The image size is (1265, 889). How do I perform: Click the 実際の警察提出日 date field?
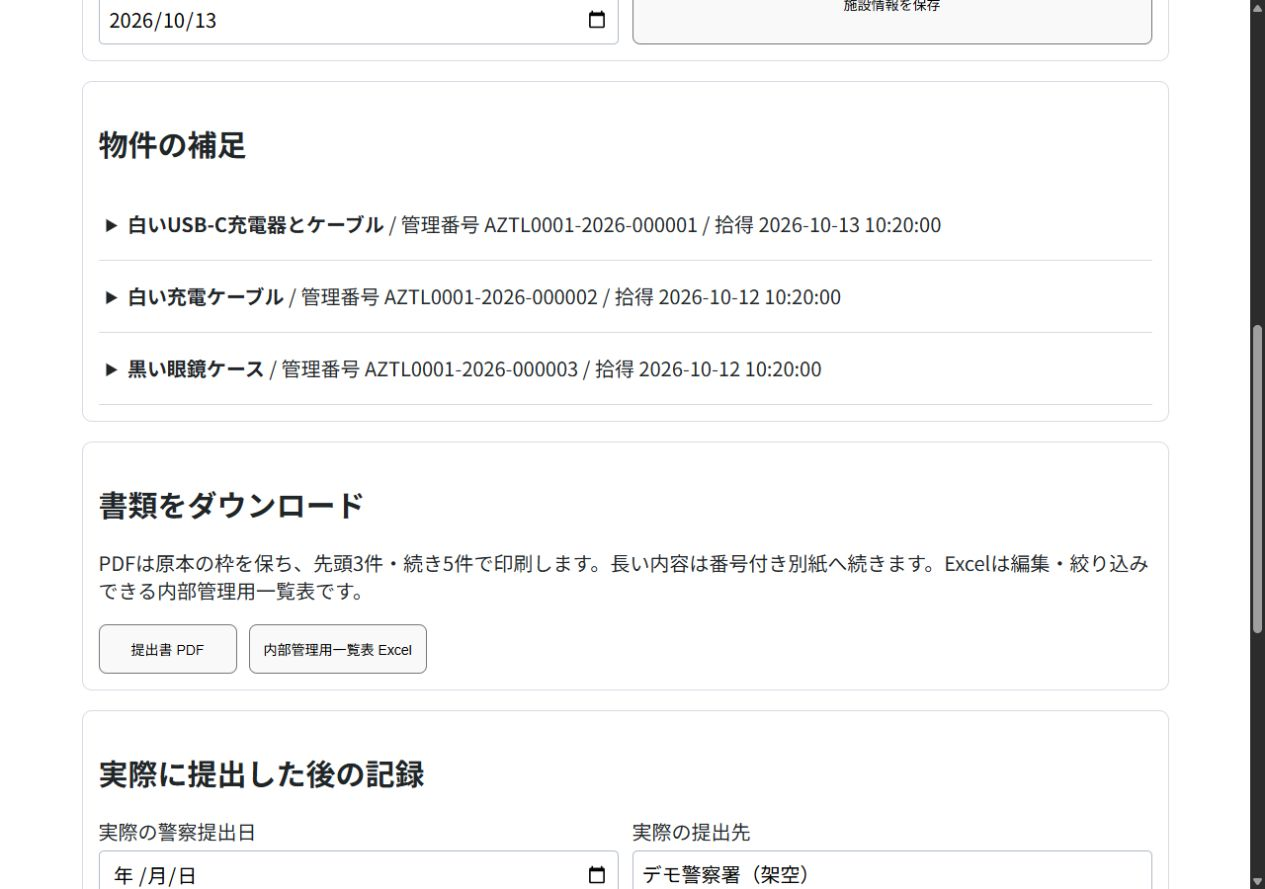pyautogui.click(x=358, y=871)
